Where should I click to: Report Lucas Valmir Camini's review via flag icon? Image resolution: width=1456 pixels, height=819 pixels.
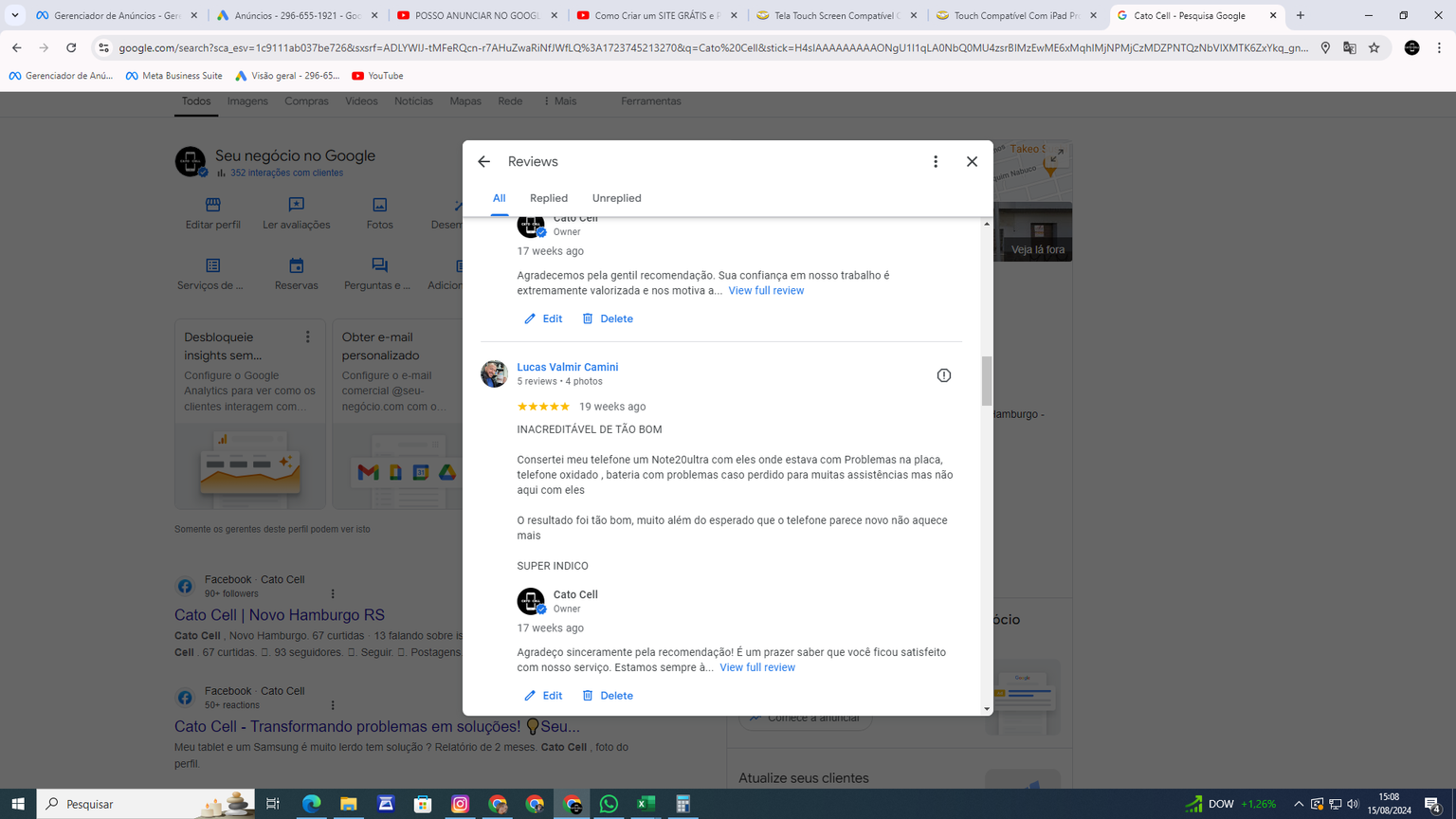tap(944, 375)
